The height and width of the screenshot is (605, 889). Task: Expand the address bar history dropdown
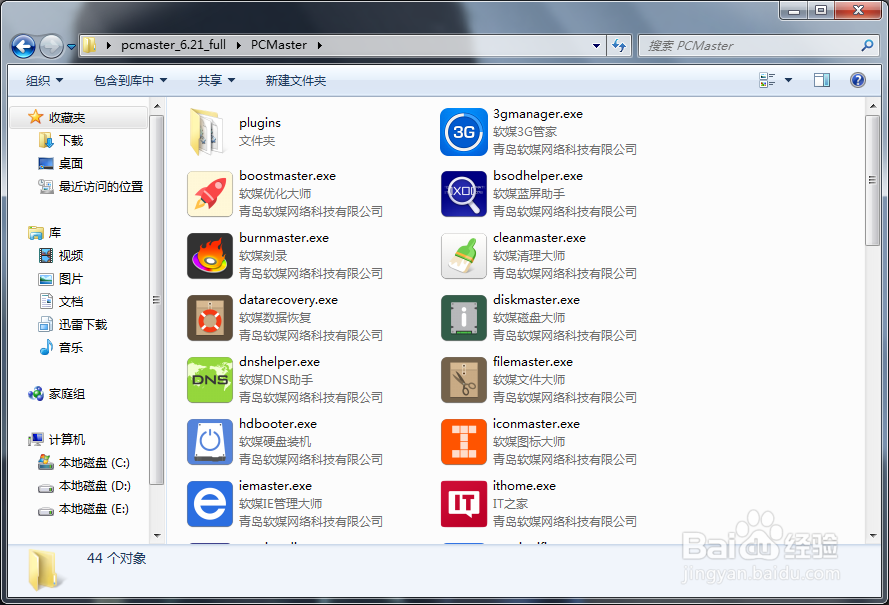[x=596, y=45]
